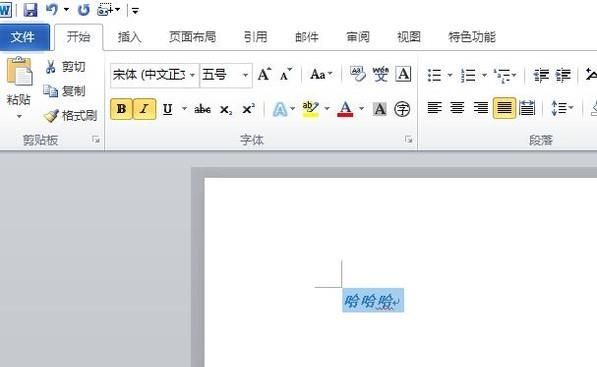This screenshot has width=597, height=367.
Task: Apply yellow text highlight color
Action: (x=310, y=109)
